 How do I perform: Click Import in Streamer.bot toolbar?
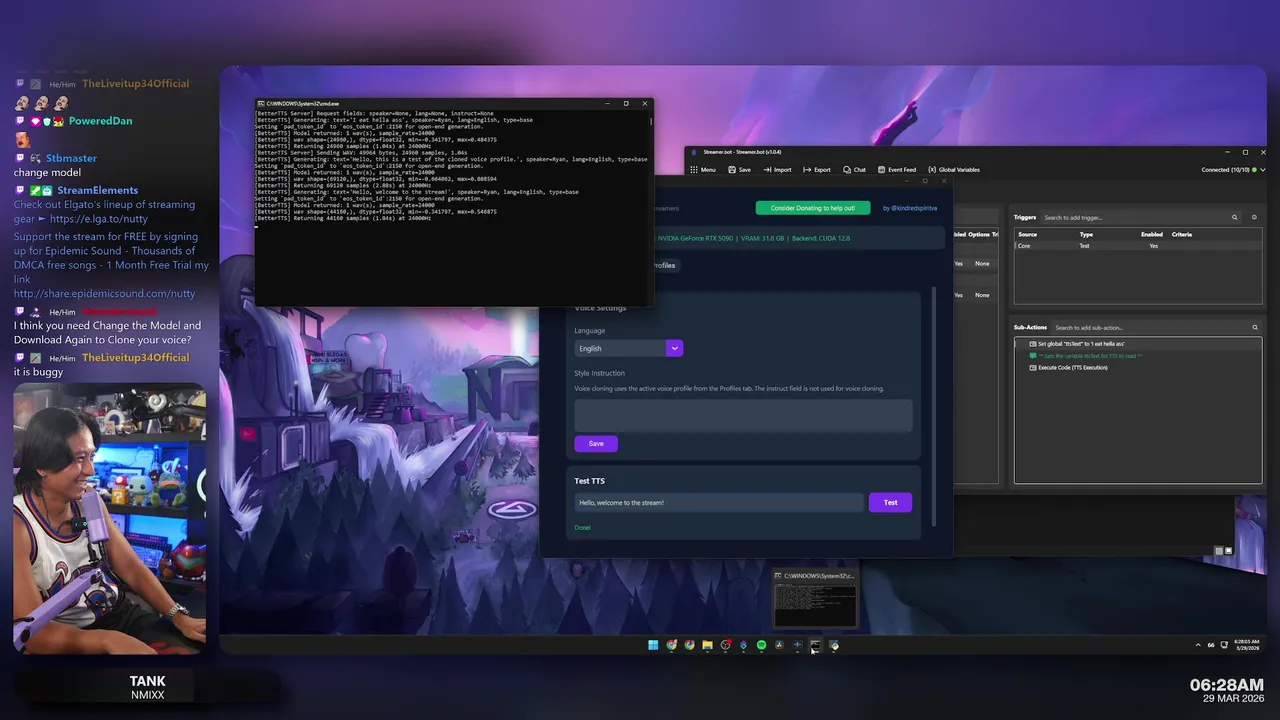tap(777, 170)
